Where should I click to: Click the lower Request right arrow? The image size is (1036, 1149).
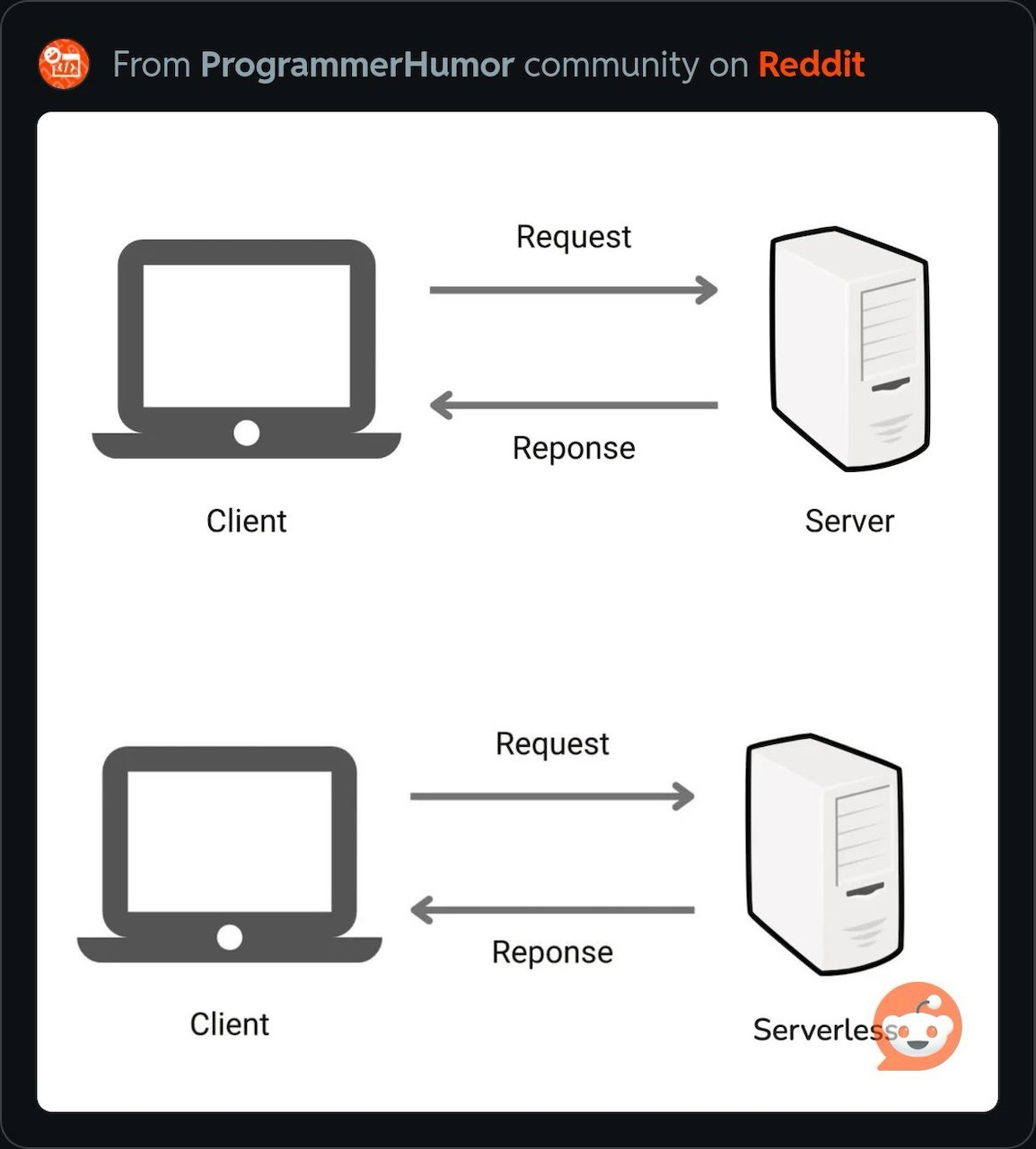click(x=552, y=796)
